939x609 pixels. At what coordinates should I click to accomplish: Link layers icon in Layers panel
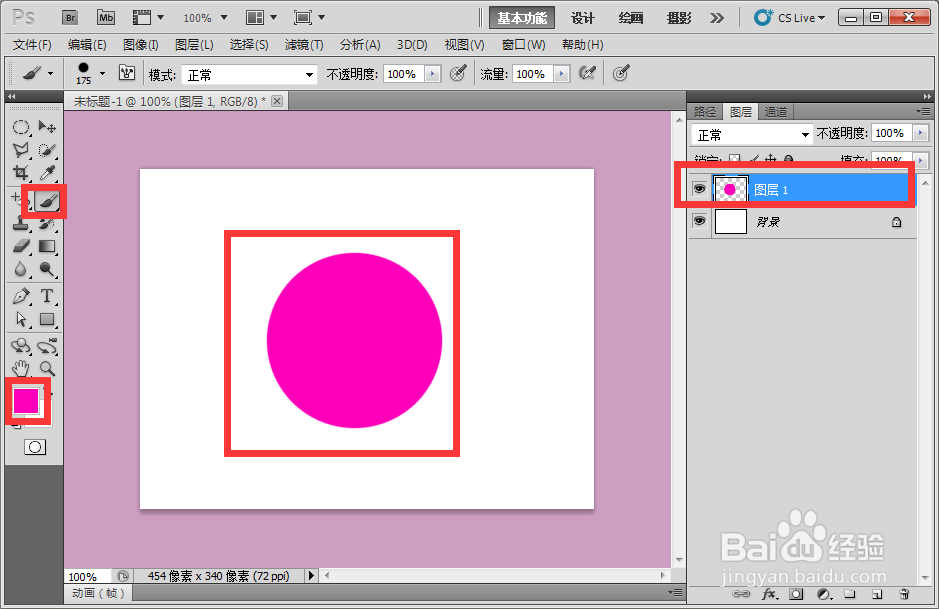click(741, 594)
